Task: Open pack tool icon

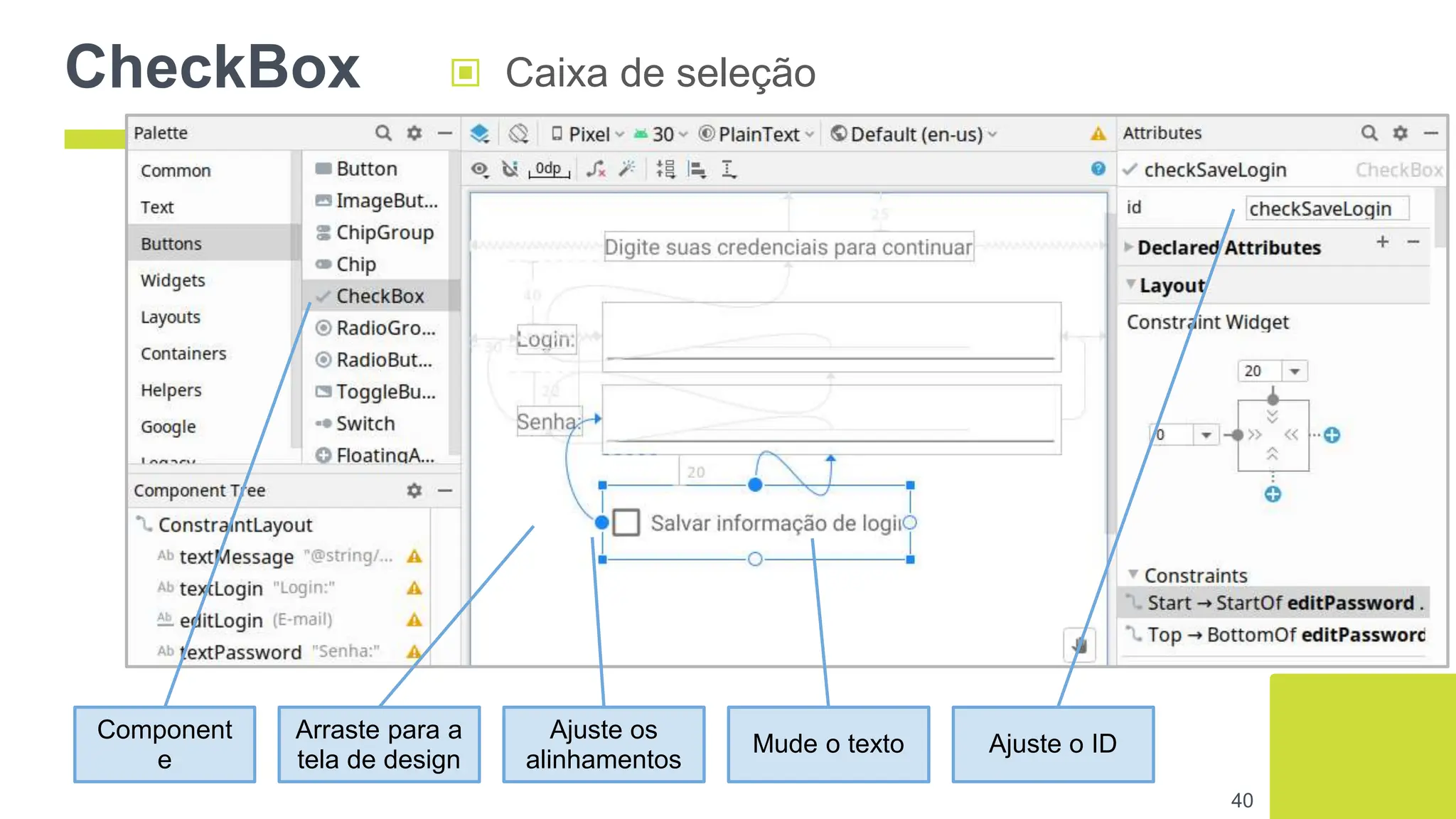Action: 666,169
